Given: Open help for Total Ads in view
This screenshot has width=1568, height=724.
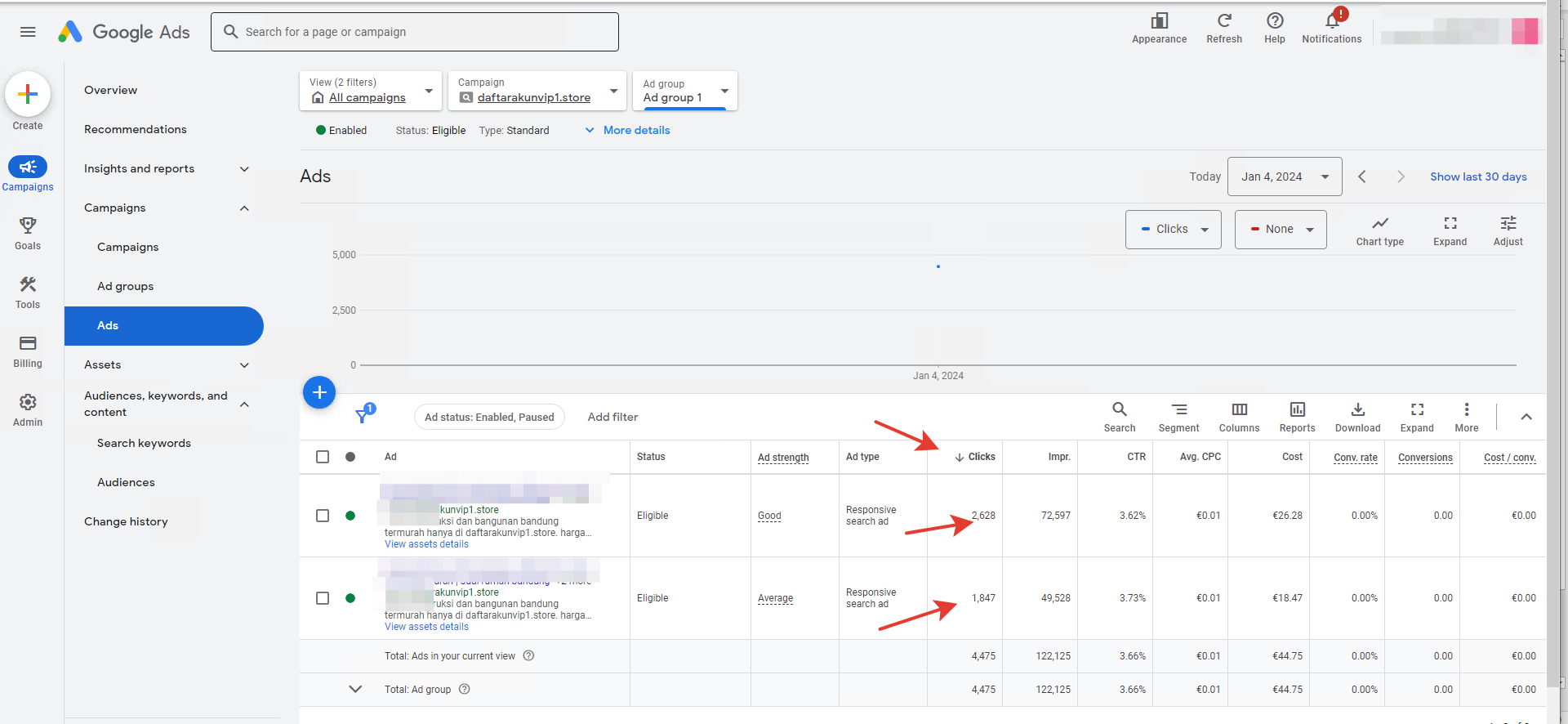Looking at the screenshot, I should 528,656.
